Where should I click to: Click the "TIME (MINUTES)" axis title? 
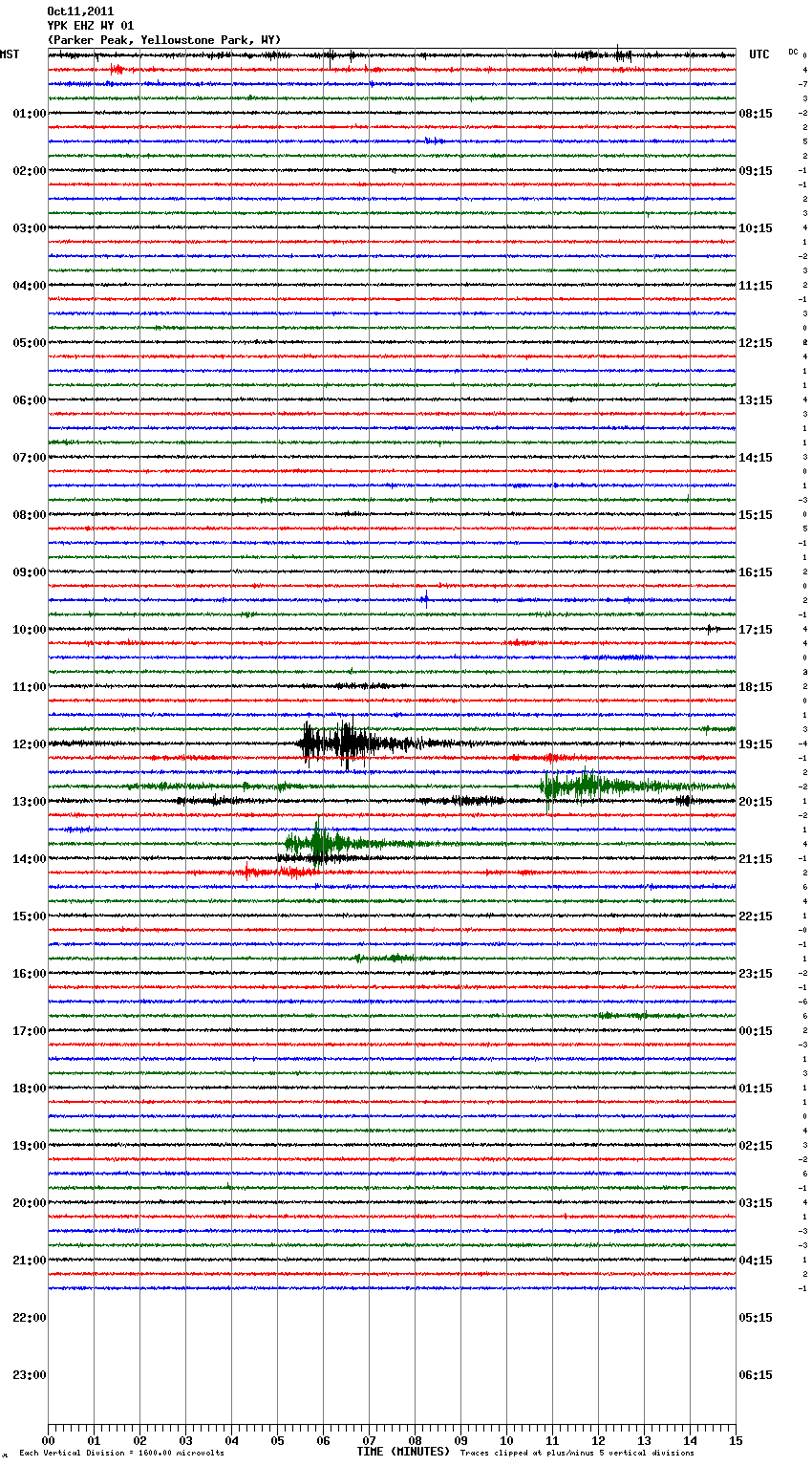tap(403, 1452)
